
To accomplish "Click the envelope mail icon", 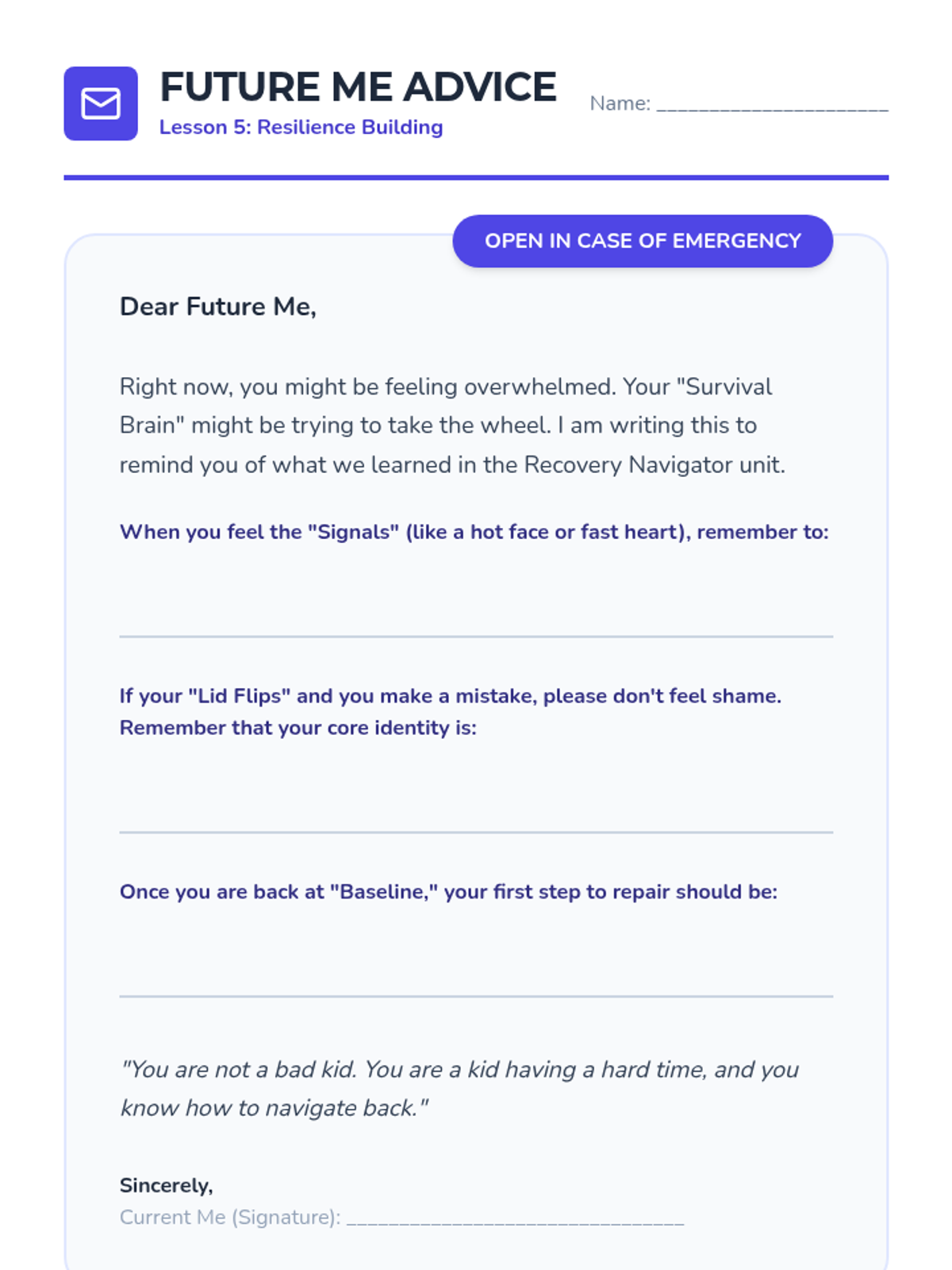I will (101, 104).
